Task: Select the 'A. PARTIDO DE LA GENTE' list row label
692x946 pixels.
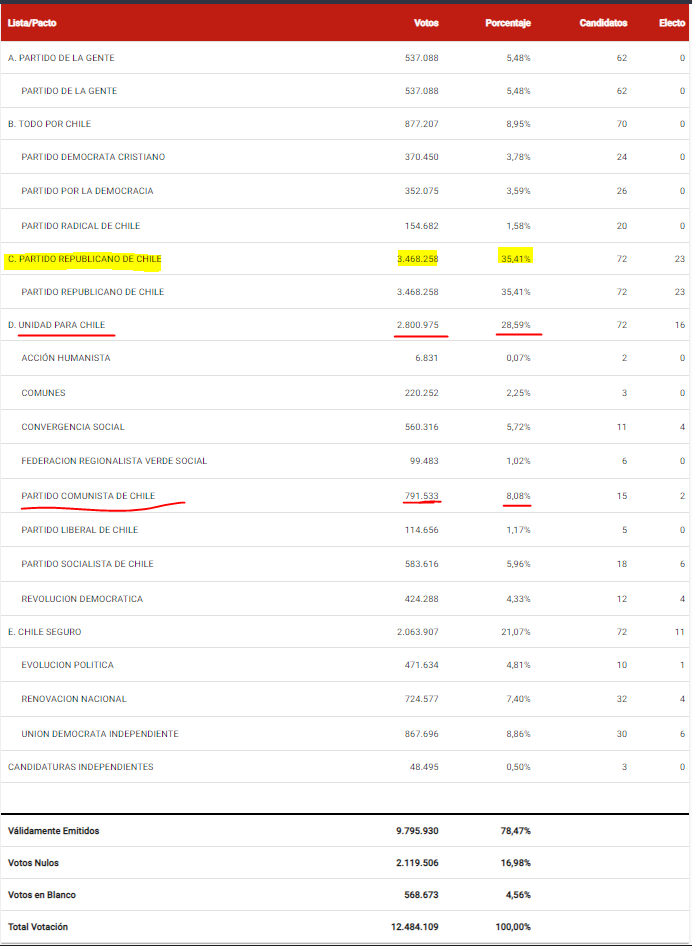Action: (x=61, y=58)
